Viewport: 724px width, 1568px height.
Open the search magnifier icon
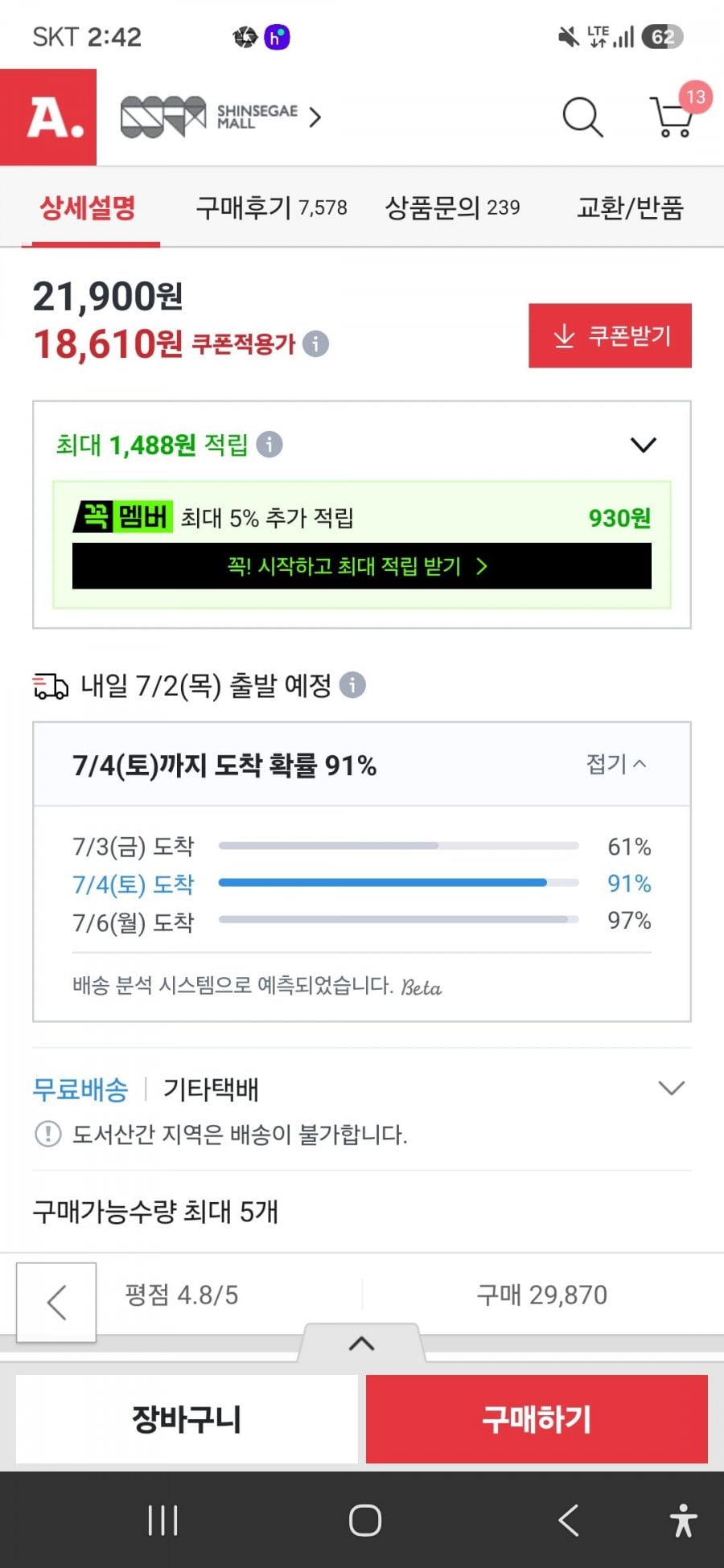(x=582, y=117)
